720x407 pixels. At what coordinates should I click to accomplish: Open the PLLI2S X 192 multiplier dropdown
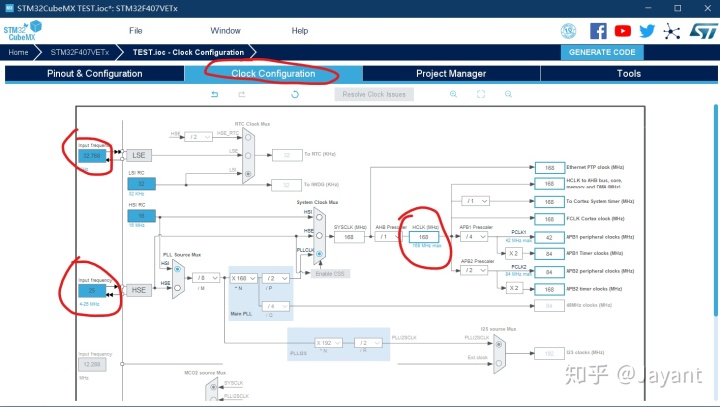coord(328,343)
